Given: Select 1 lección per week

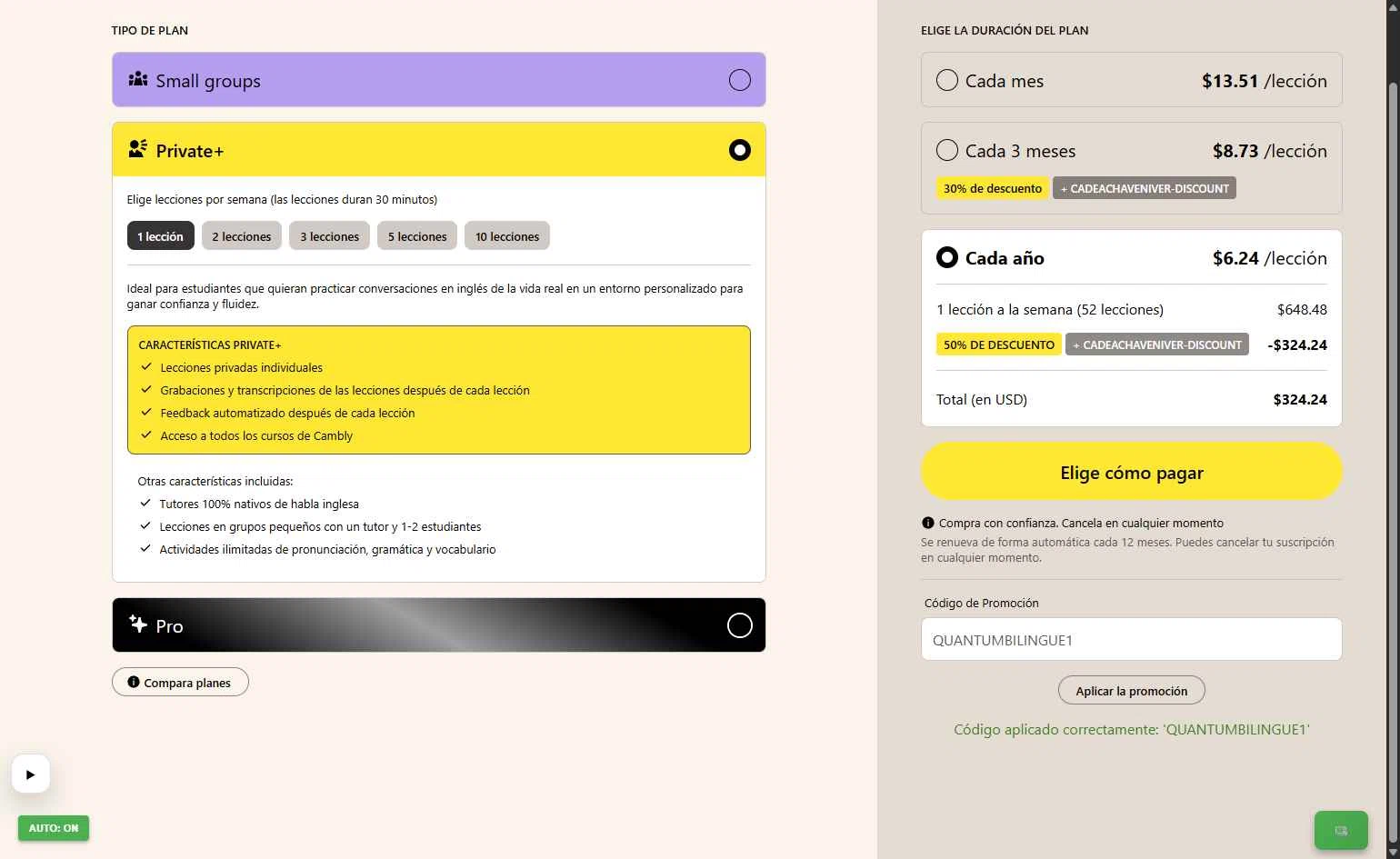Looking at the screenshot, I should [x=161, y=235].
